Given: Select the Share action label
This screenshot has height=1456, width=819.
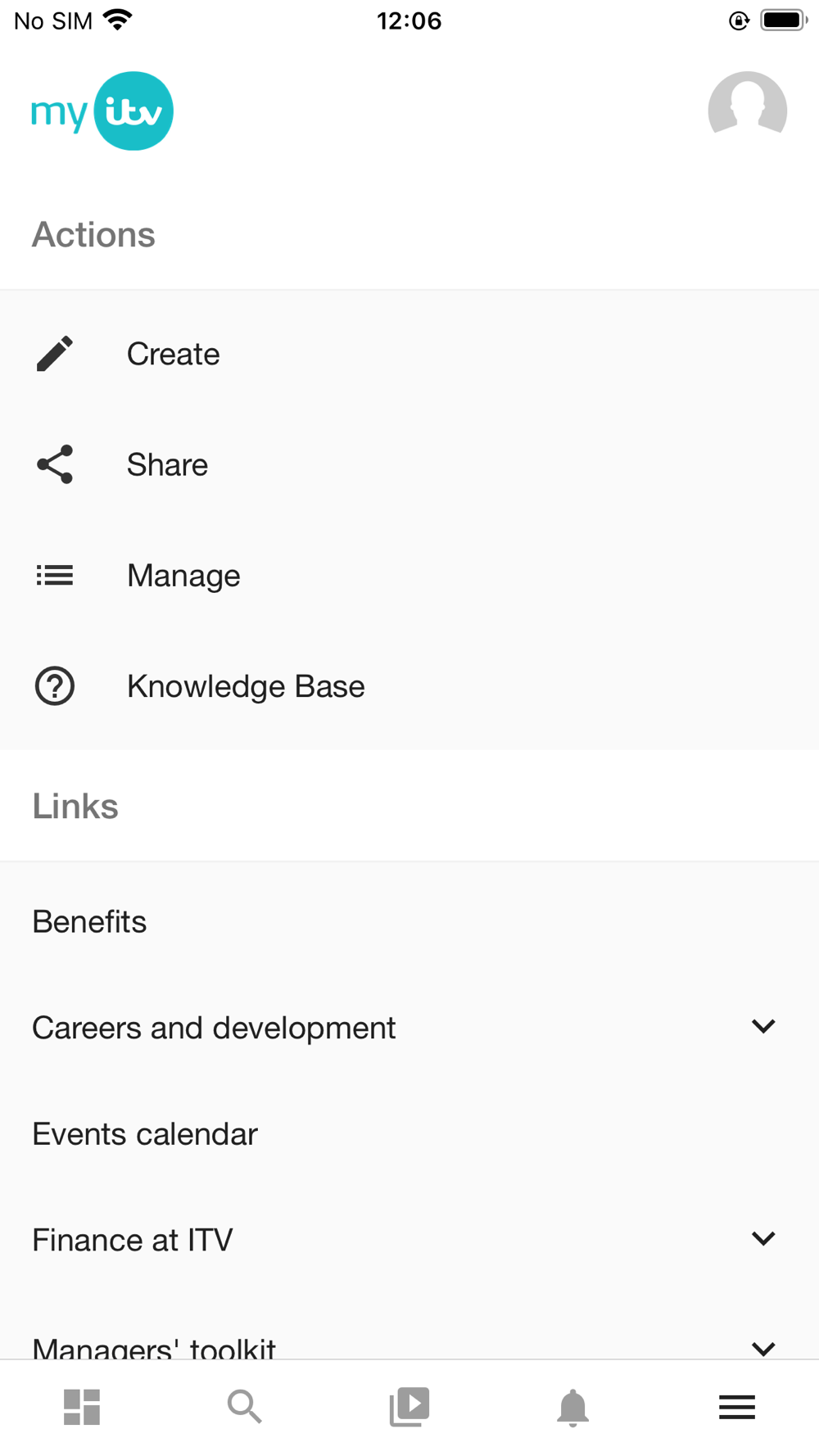Looking at the screenshot, I should 167,464.
